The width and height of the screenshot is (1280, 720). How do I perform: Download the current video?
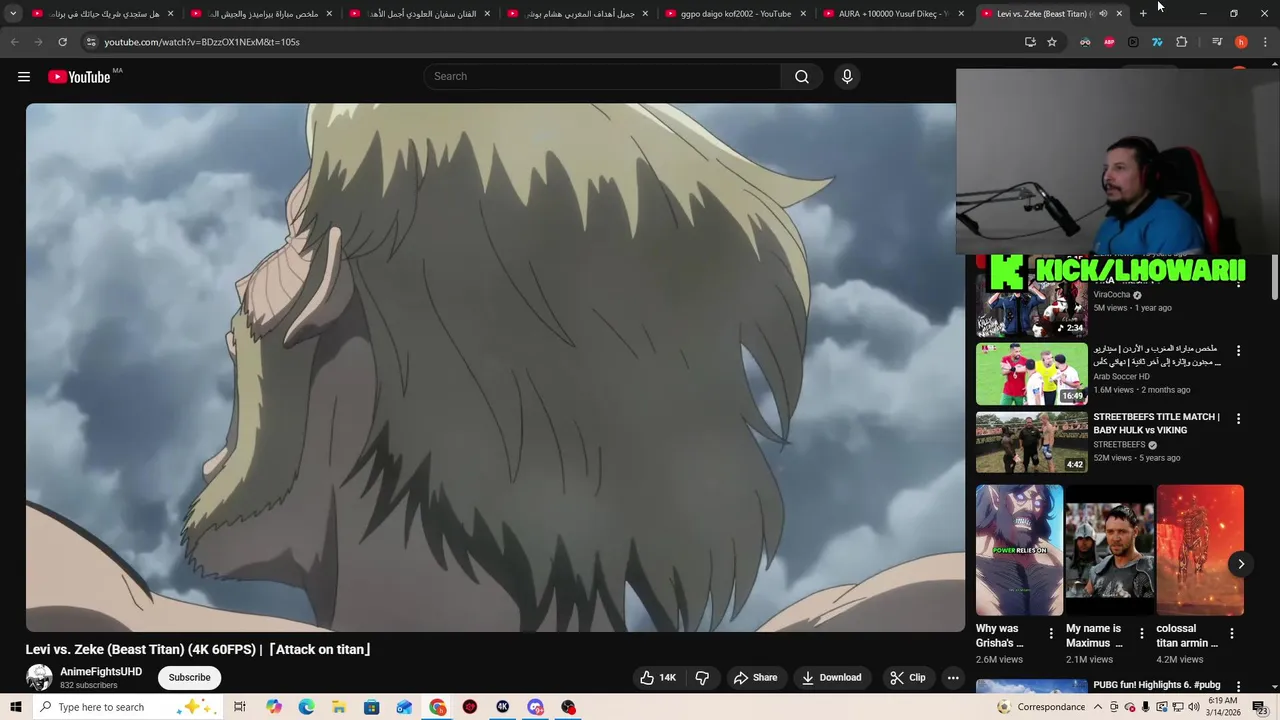831,678
